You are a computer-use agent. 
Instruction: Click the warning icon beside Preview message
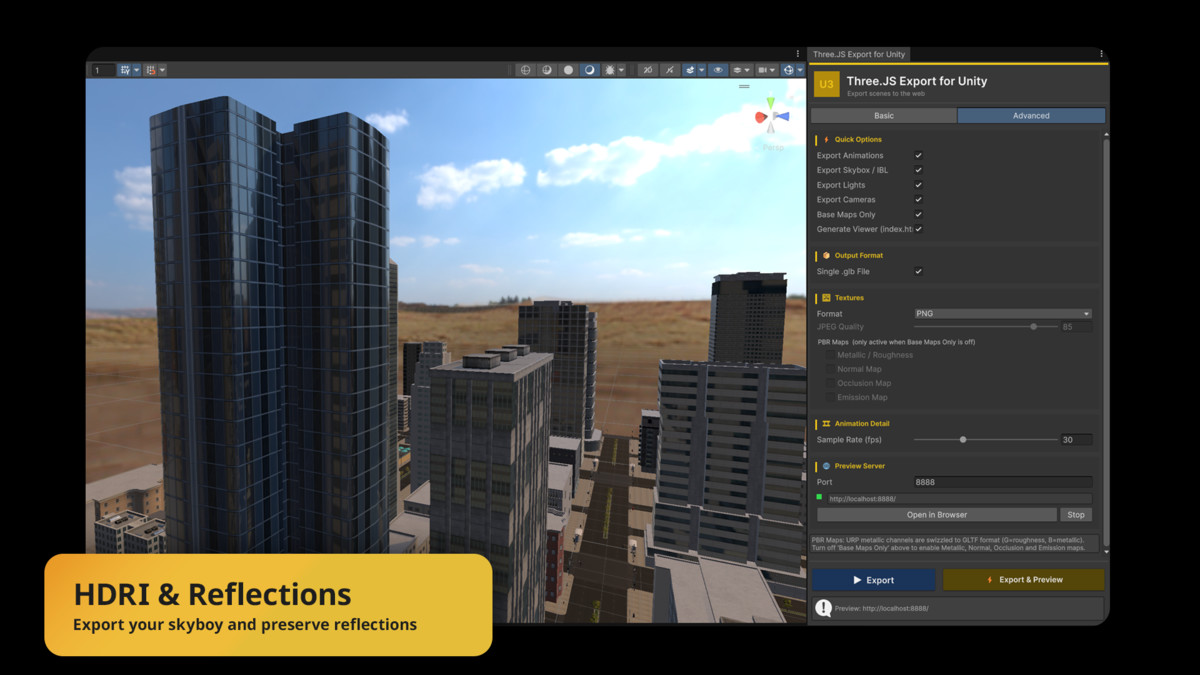(823, 608)
